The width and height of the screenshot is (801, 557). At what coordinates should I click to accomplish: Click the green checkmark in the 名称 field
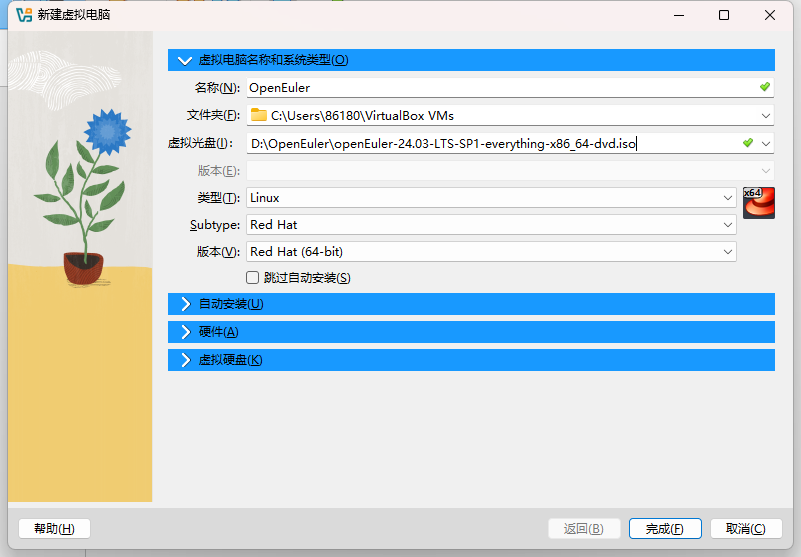coord(765,87)
